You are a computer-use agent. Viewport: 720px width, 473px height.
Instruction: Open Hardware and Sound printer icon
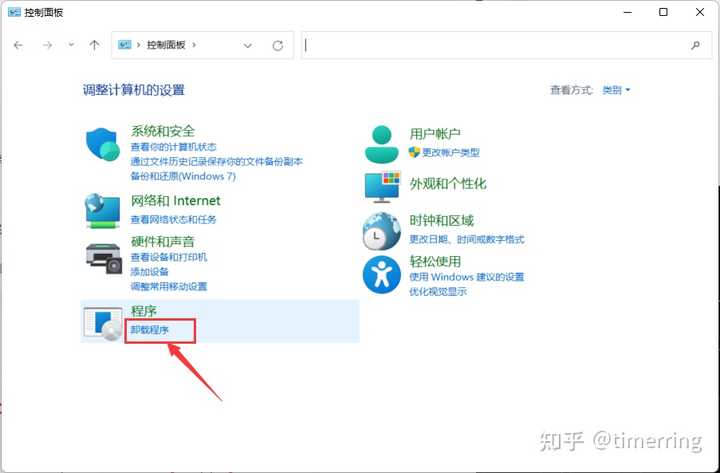[104, 259]
